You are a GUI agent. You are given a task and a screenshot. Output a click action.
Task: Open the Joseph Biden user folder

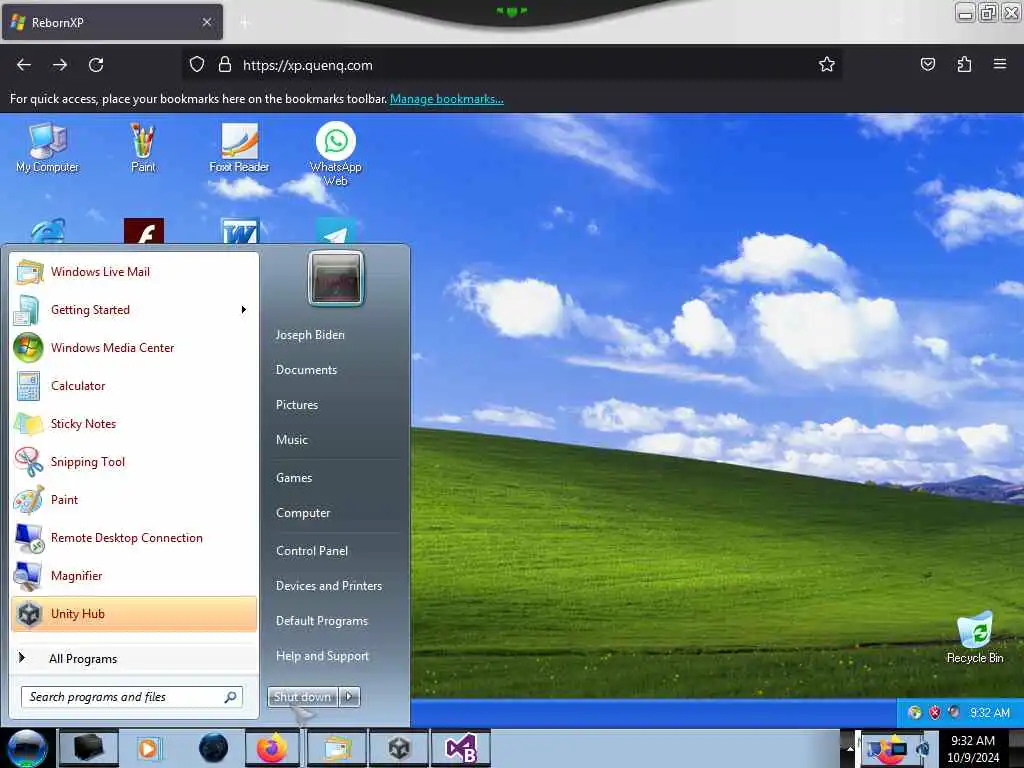tap(310, 334)
